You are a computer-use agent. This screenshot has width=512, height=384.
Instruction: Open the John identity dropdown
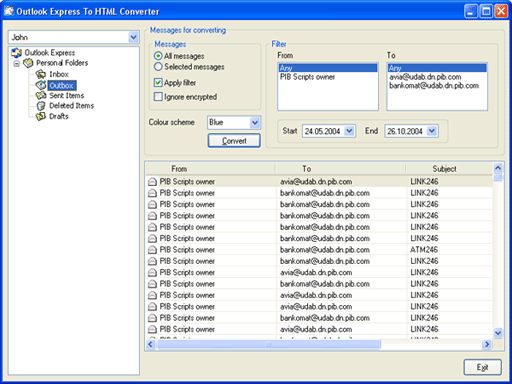point(133,37)
